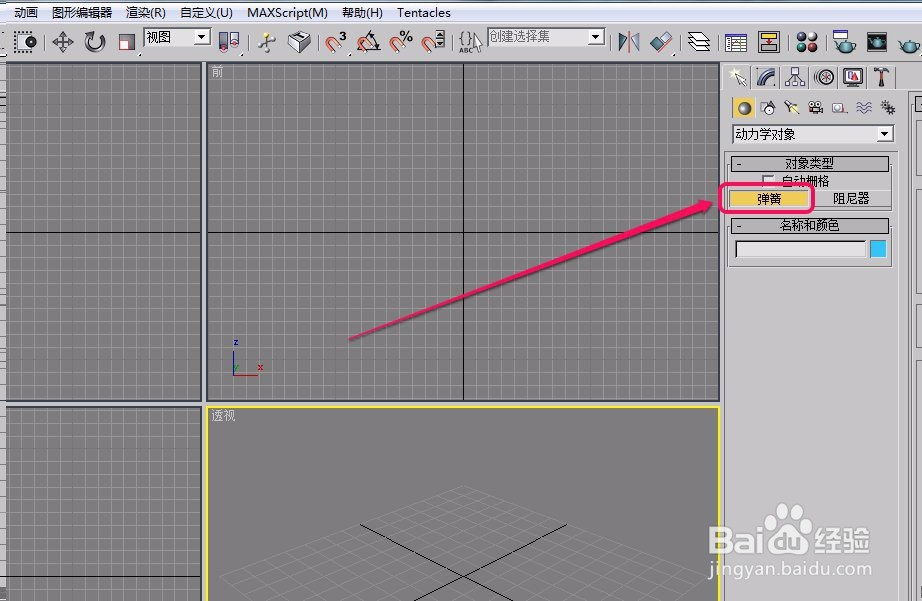
Task: Click the Use Pivot Point Center icon
Action: coord(229,42)
